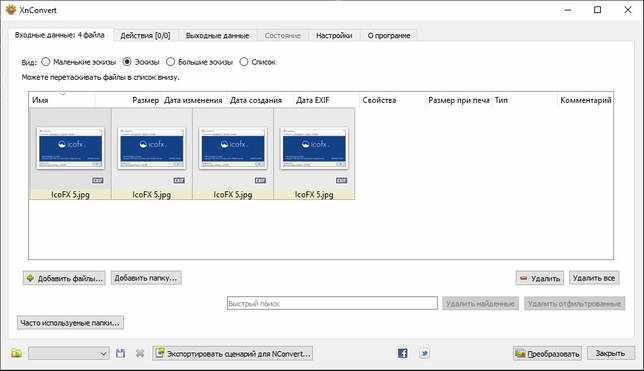Click the "Добавить папку..." button
The width and height of the screenshot is (644, 371).
coord(146,278)
